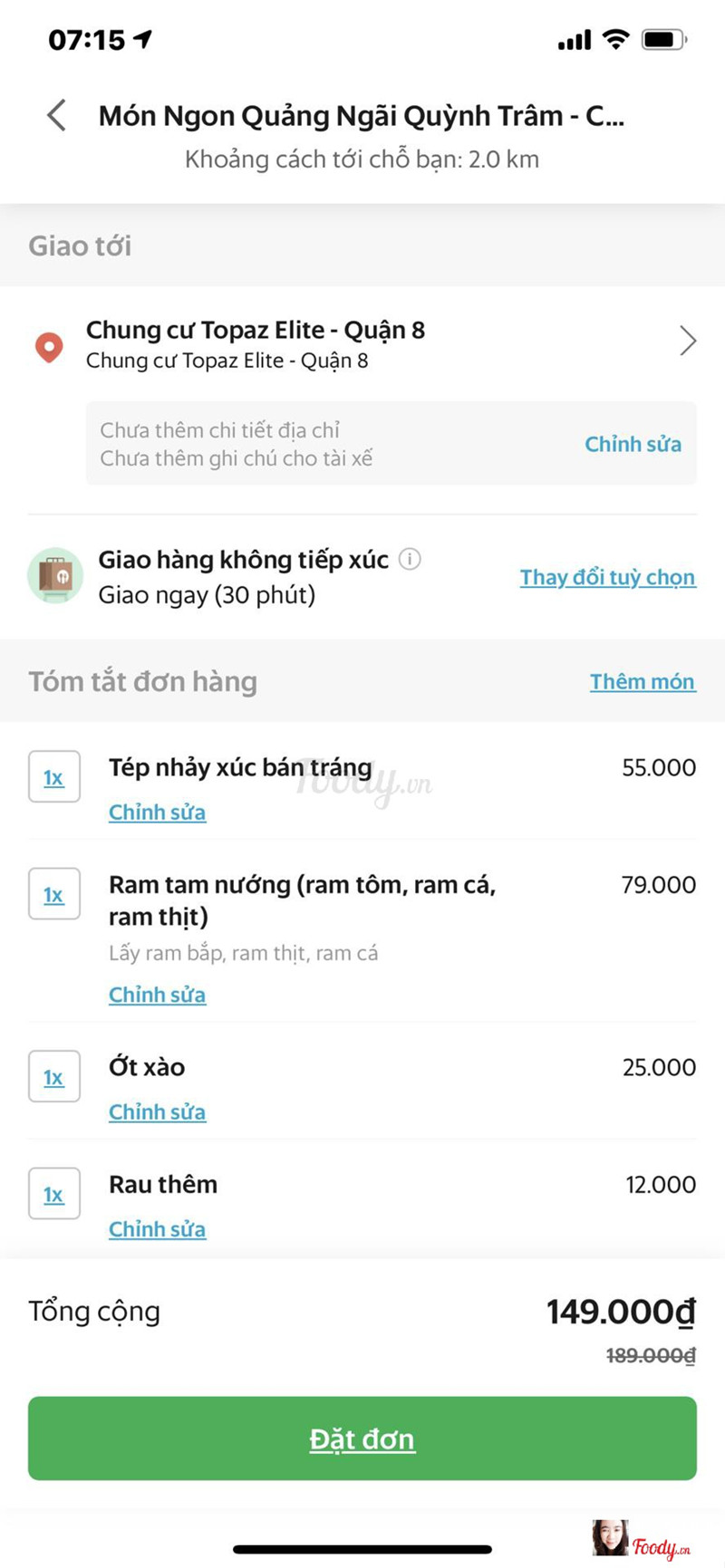Expand delivery address with right chevron
This screenshot has width=725, height=1568.
coord(688,341)
